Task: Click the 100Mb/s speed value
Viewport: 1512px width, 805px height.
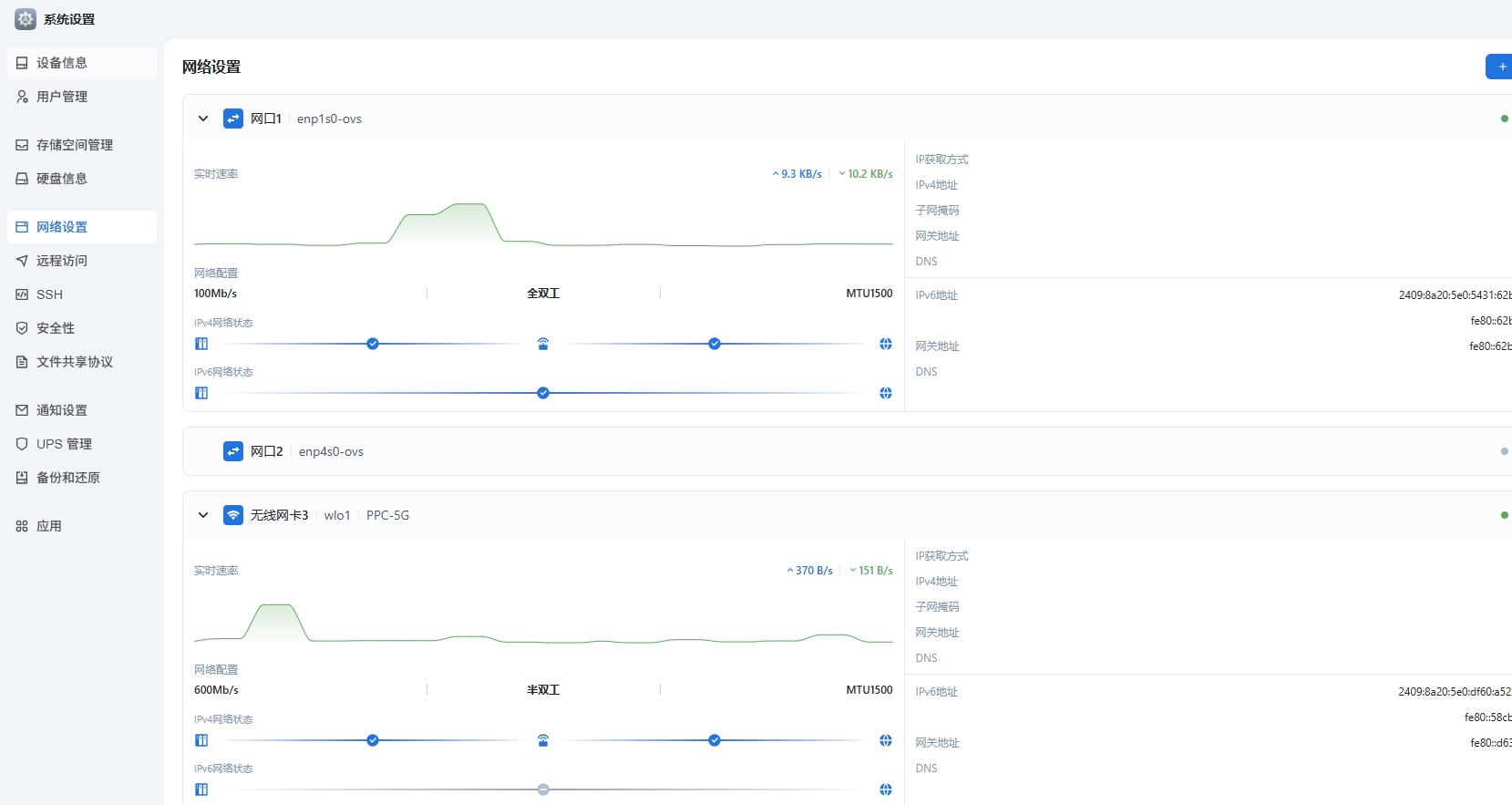Action: click(x=216, y=294)
